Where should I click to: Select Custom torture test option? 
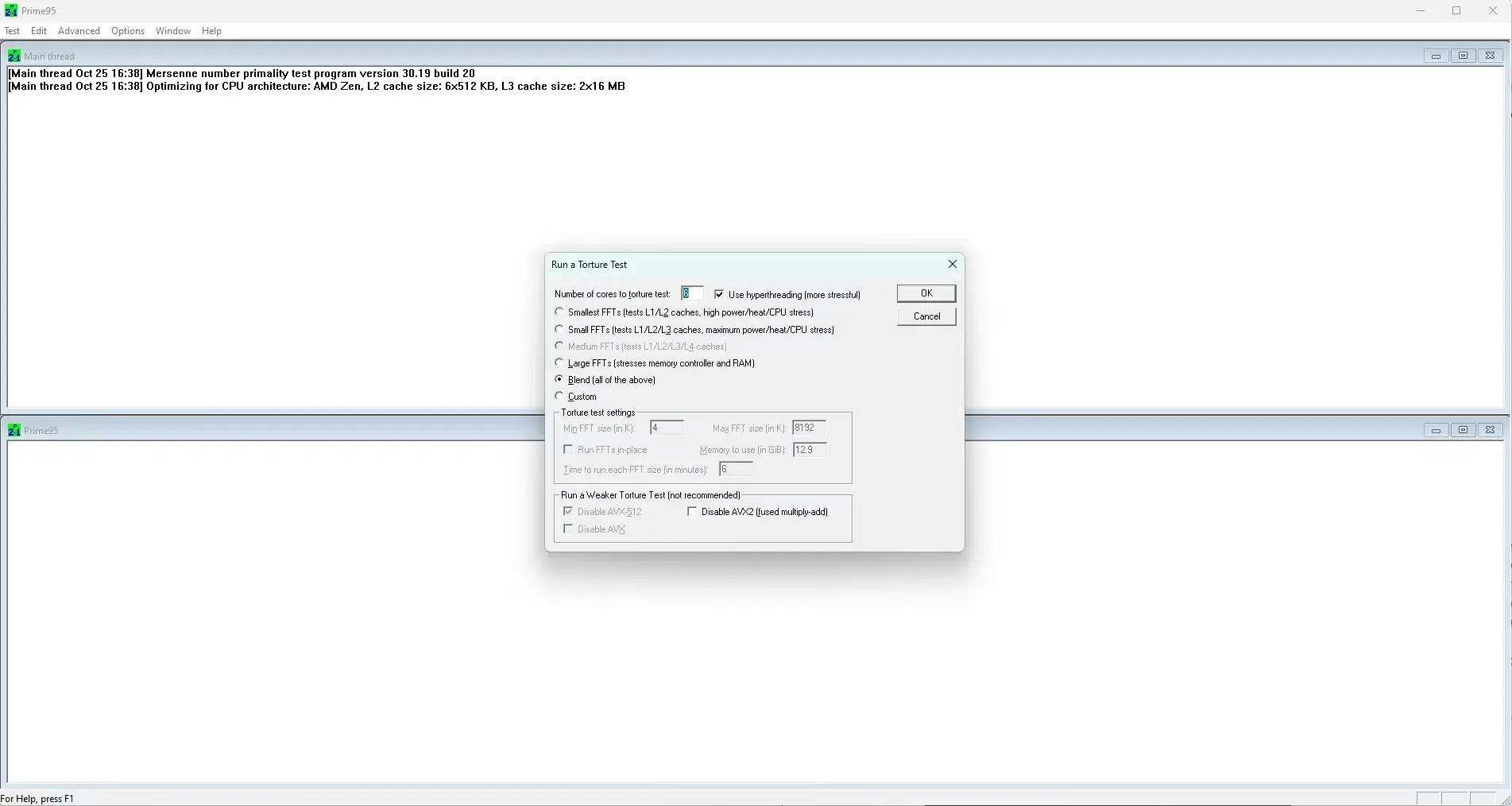point(559,396)
